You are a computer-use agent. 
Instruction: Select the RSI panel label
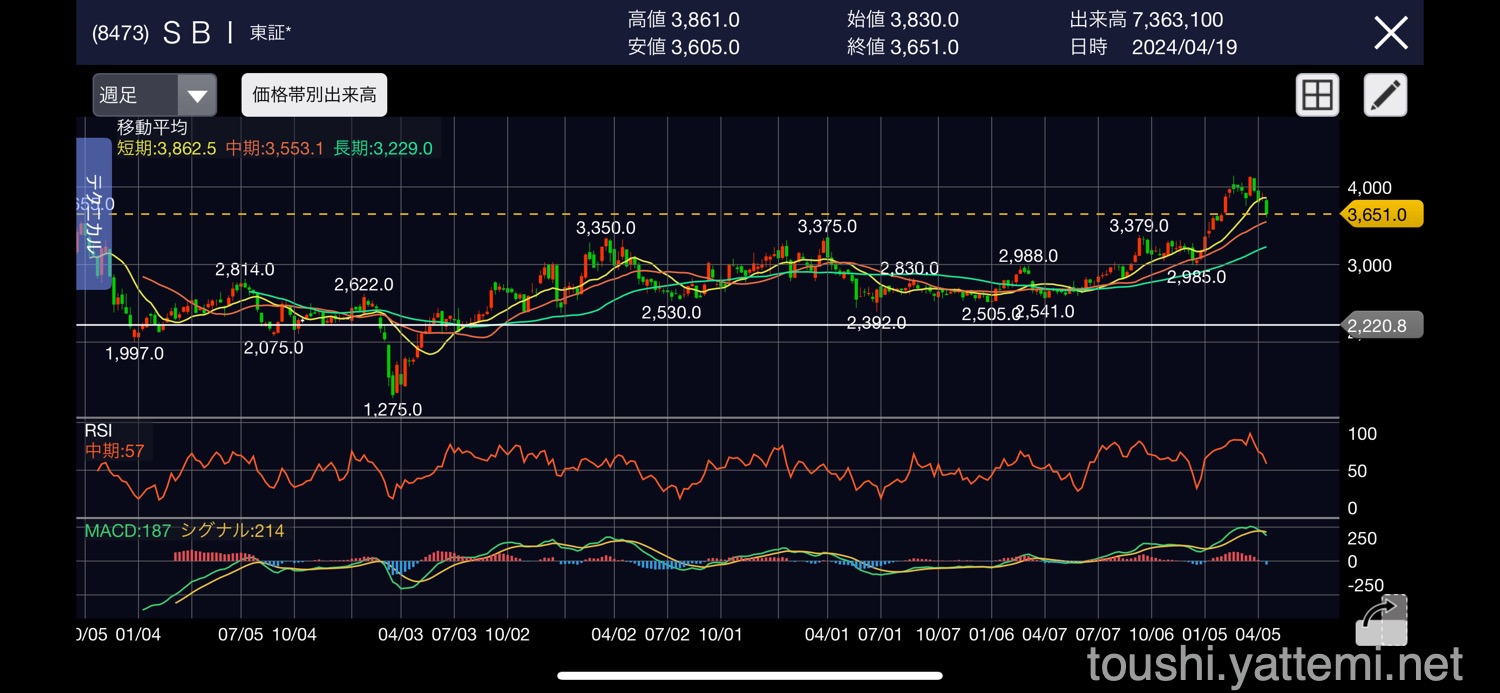coord(98,430)
